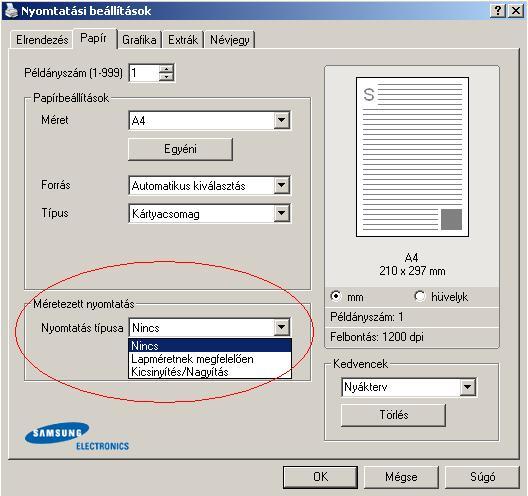The width and height of the screenshot is (528, 496).
Task: Choose Kicsinyítés/Nagyítás option
Action: (210, 372)
